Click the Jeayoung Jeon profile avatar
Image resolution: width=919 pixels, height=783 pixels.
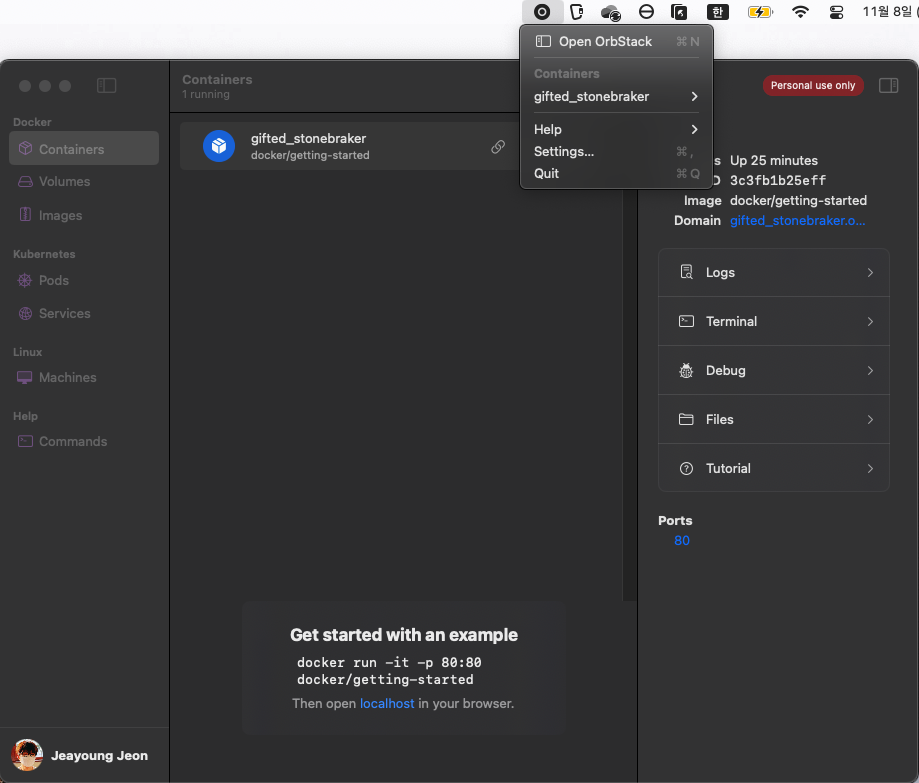pos(27,755)
